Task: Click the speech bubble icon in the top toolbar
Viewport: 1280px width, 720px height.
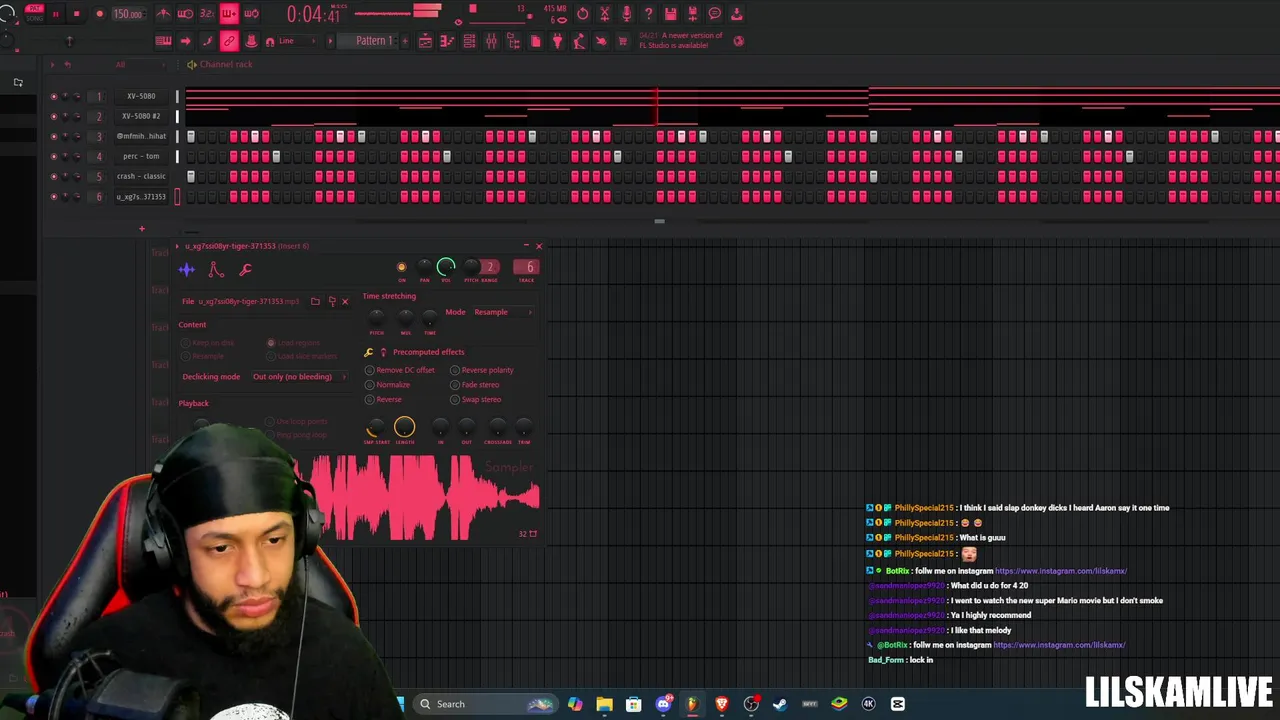Action: (714, 14)
